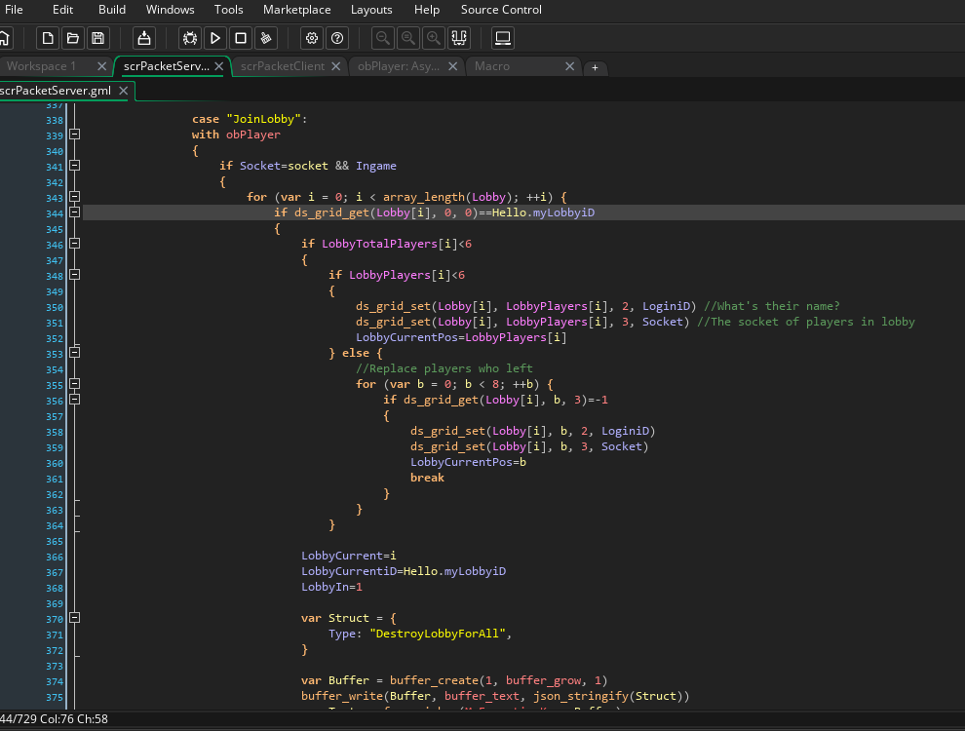Screen dimensions: 965x731
Task: Select the target platform monitor icon
Action: tap(502, 38)
